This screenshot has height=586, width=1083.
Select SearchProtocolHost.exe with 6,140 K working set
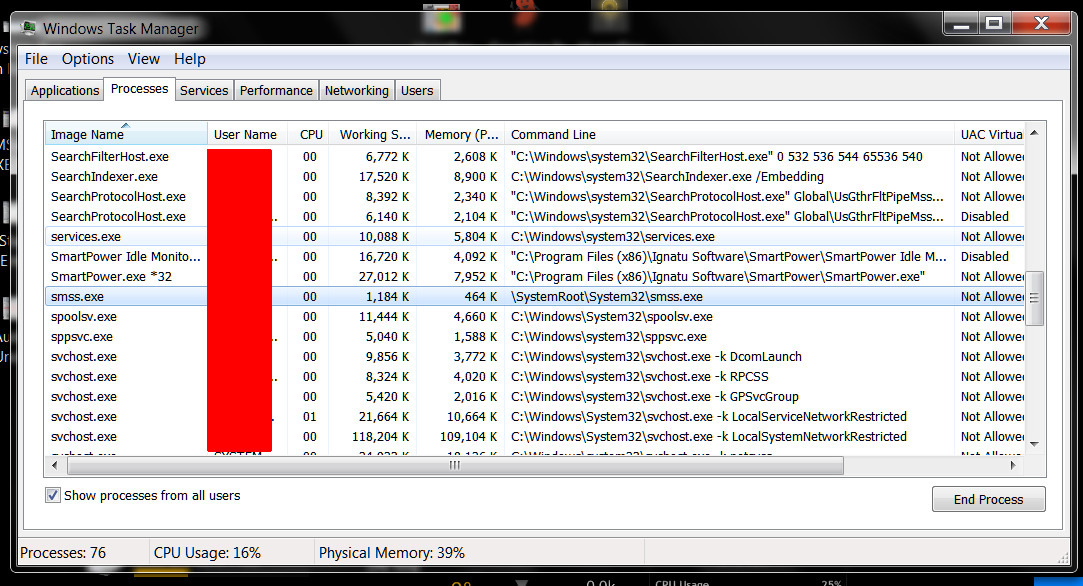(535, 217)
